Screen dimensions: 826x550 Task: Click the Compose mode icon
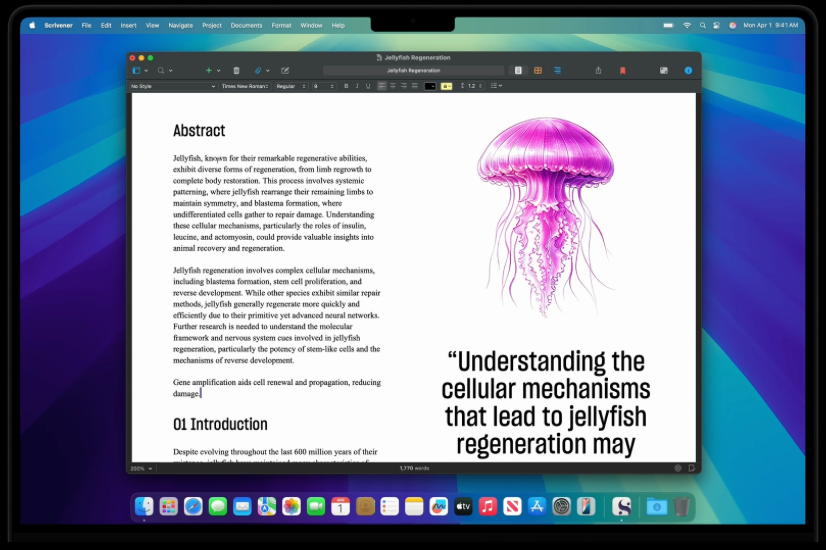click(664, 71)
